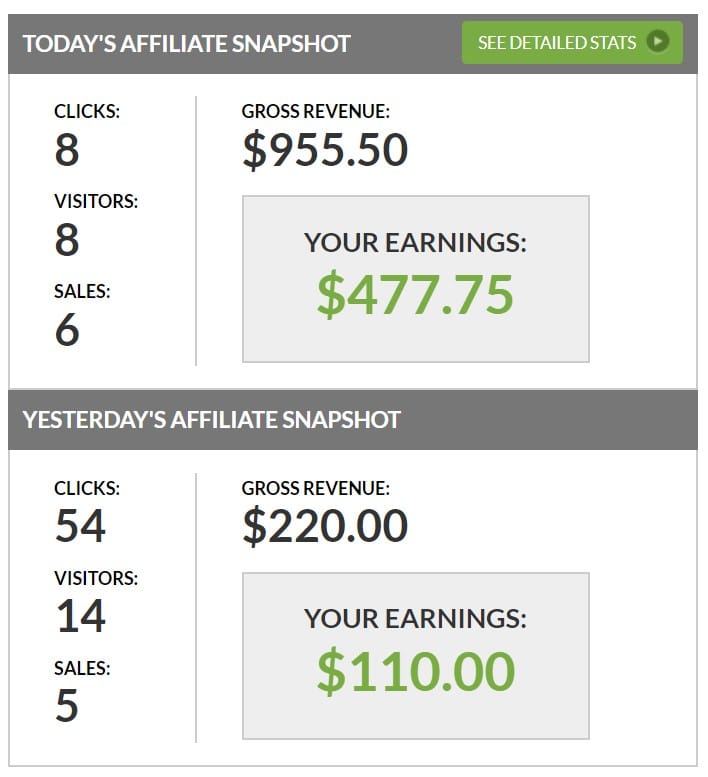Screen dimensions: 708x777
Task: Click the play arrow icon in stats button
Action: (658, 42)
